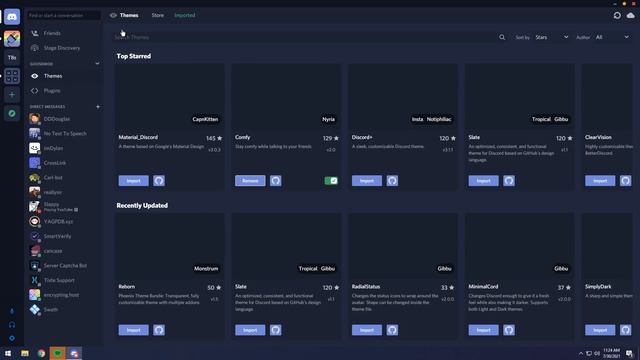Open Windows notification center icon
The height and width of the screenshot is (360, 640).
pos(630,353)
